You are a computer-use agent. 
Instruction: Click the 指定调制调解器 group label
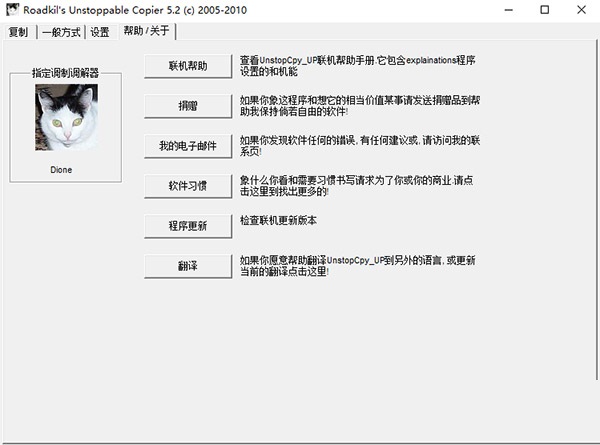coord(65,73)
